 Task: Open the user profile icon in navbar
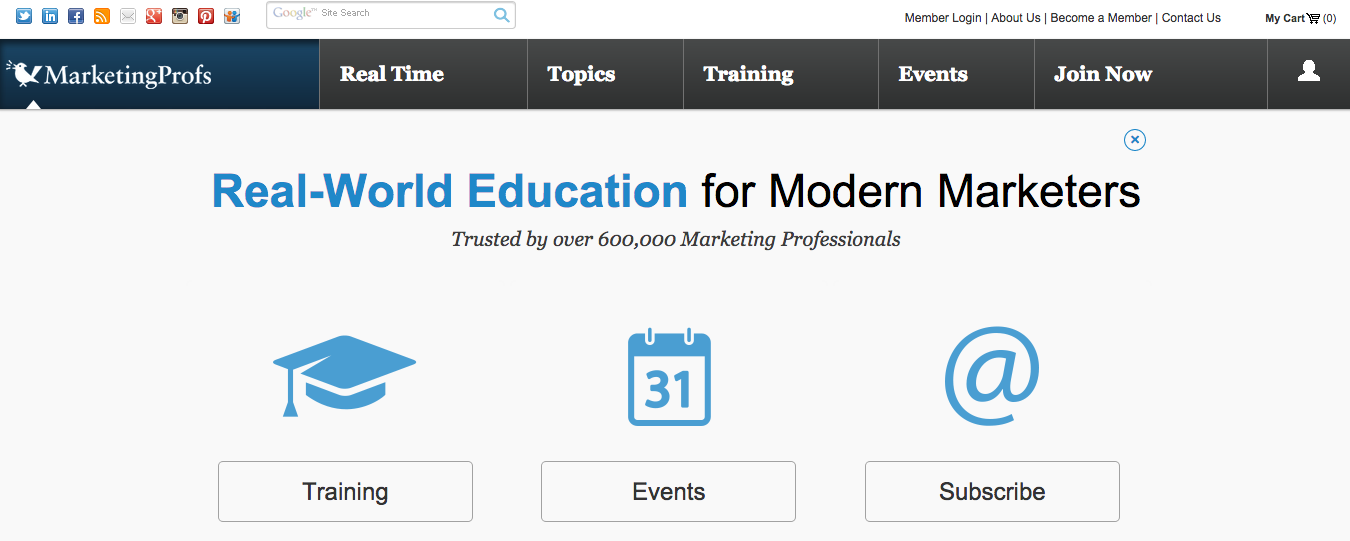(1308, 71)
